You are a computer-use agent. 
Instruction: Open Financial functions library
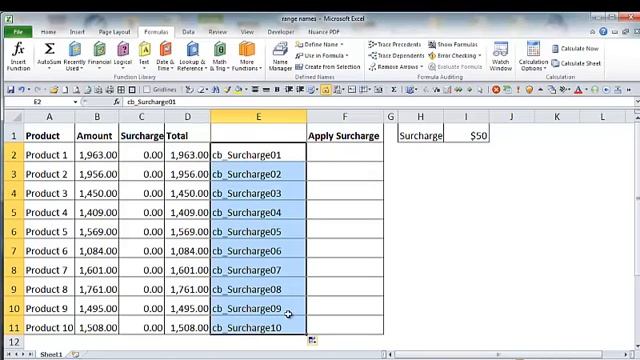tap(99, 56)
